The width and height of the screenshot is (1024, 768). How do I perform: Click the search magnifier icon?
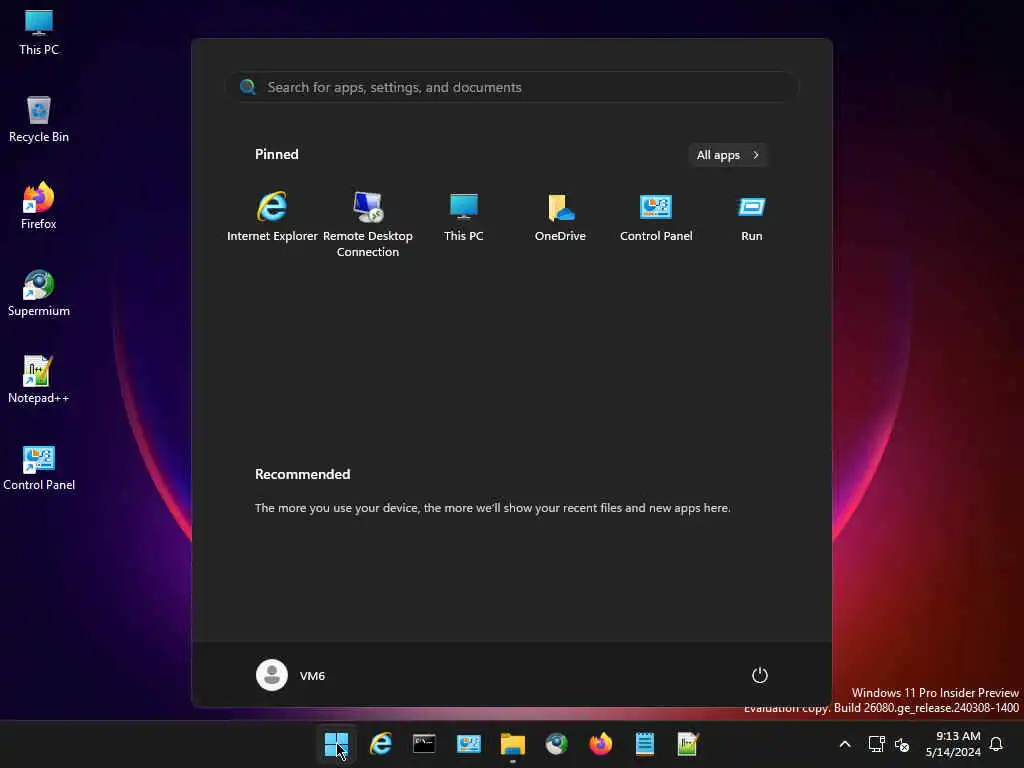[x=248, y=87]
